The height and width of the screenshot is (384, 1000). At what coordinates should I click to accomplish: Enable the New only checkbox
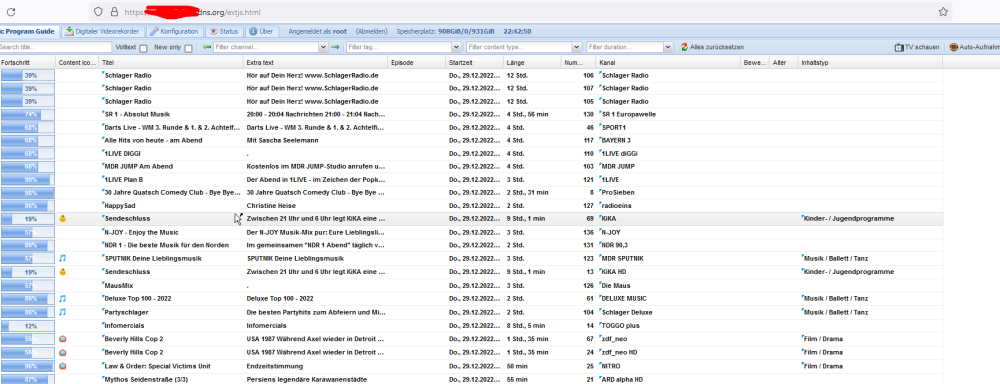point(188,48)
